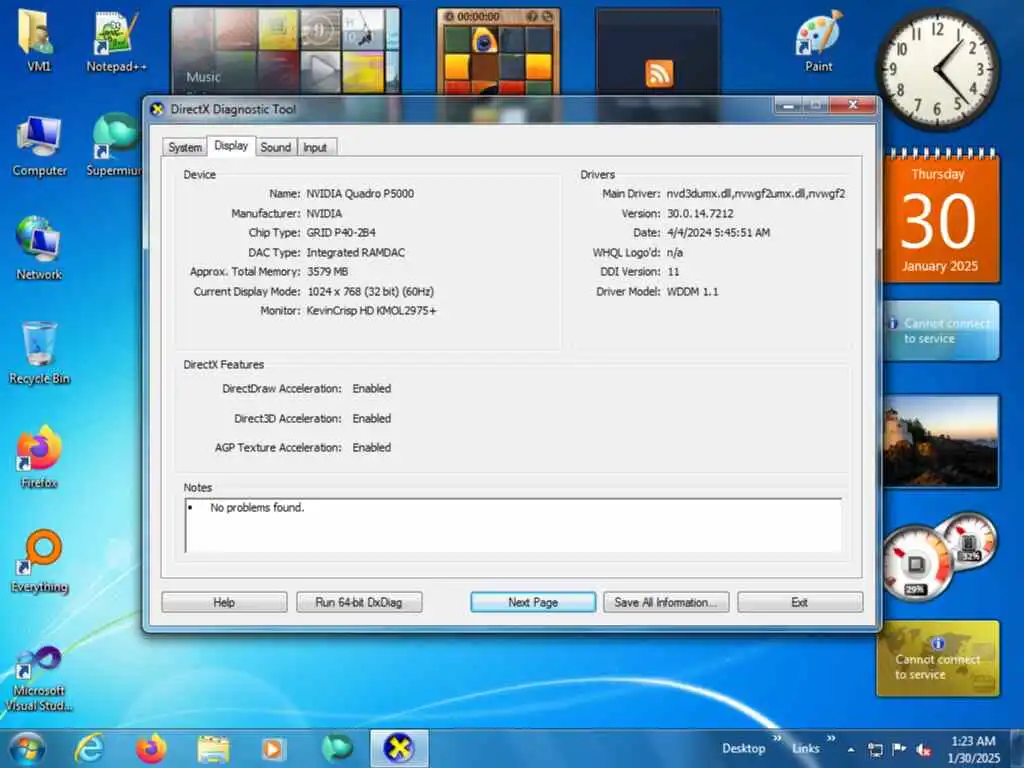This screenshot has height=768, width=1024.
Task: Click the currency gadget cannot connect message
Action: point(938,658)
